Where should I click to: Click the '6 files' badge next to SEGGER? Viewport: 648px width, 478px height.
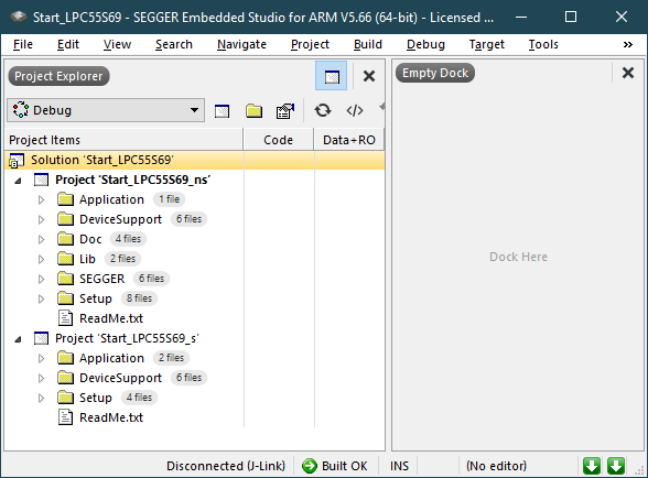coord(151,278)
